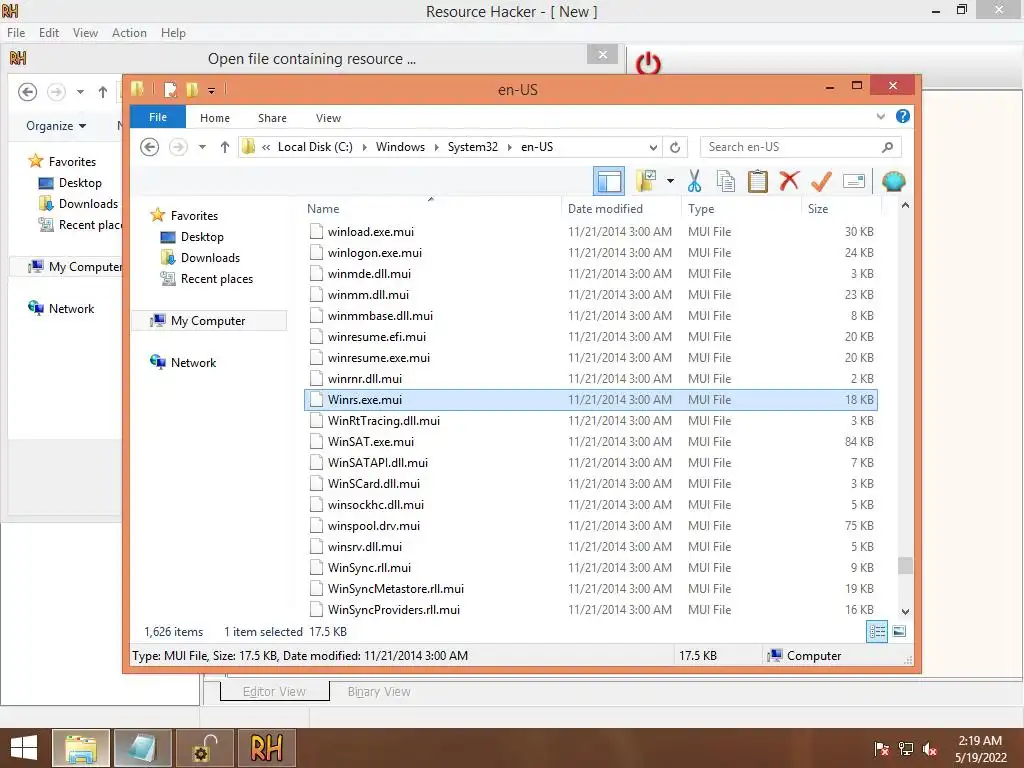Expand the ribbon with the chevron
Screen dimensions: 1024x768
[880, 117]
